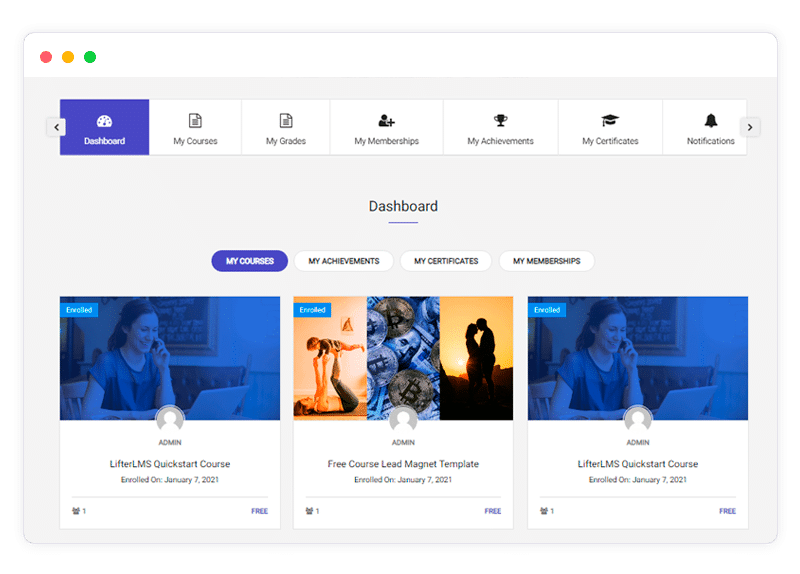Screen dimensions: 800x574
Task: Click the My Achievements trophy icon
Action: [501, 120]
